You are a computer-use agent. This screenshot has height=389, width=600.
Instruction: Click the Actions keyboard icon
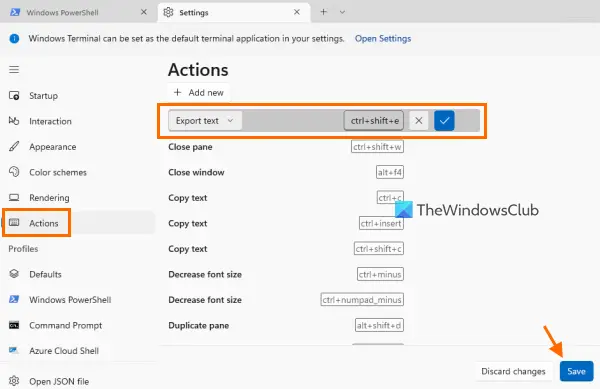coord(14,222)
